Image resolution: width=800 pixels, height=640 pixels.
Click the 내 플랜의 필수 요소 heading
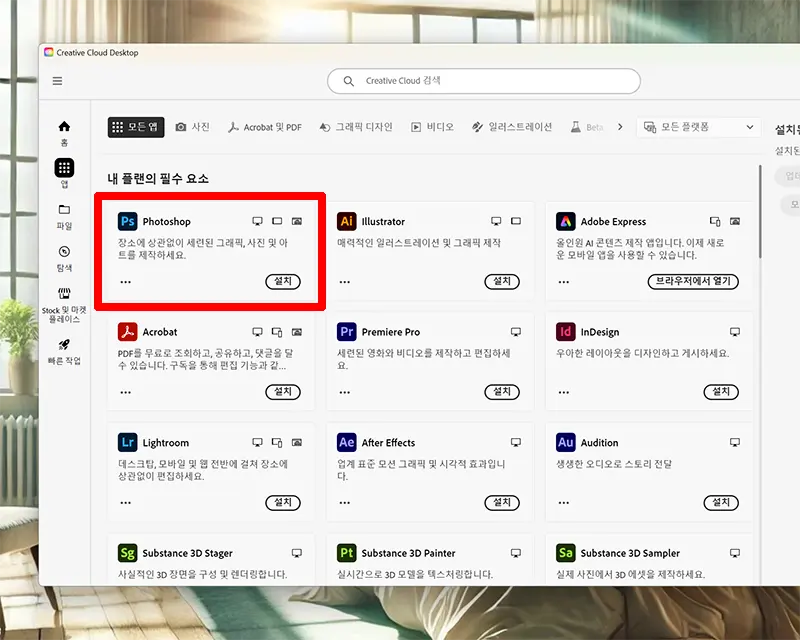click(158, 179)
